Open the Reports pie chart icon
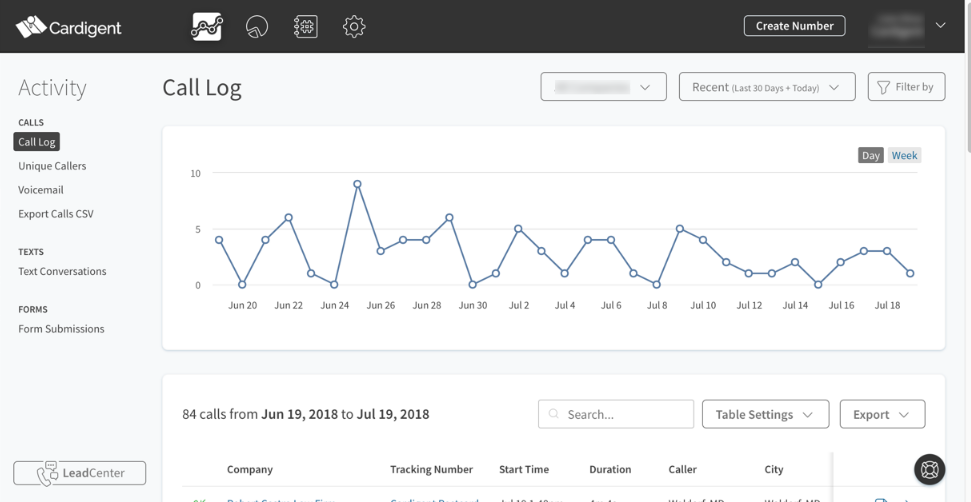This screenshot has width=971, height=502. coord(257,27)
